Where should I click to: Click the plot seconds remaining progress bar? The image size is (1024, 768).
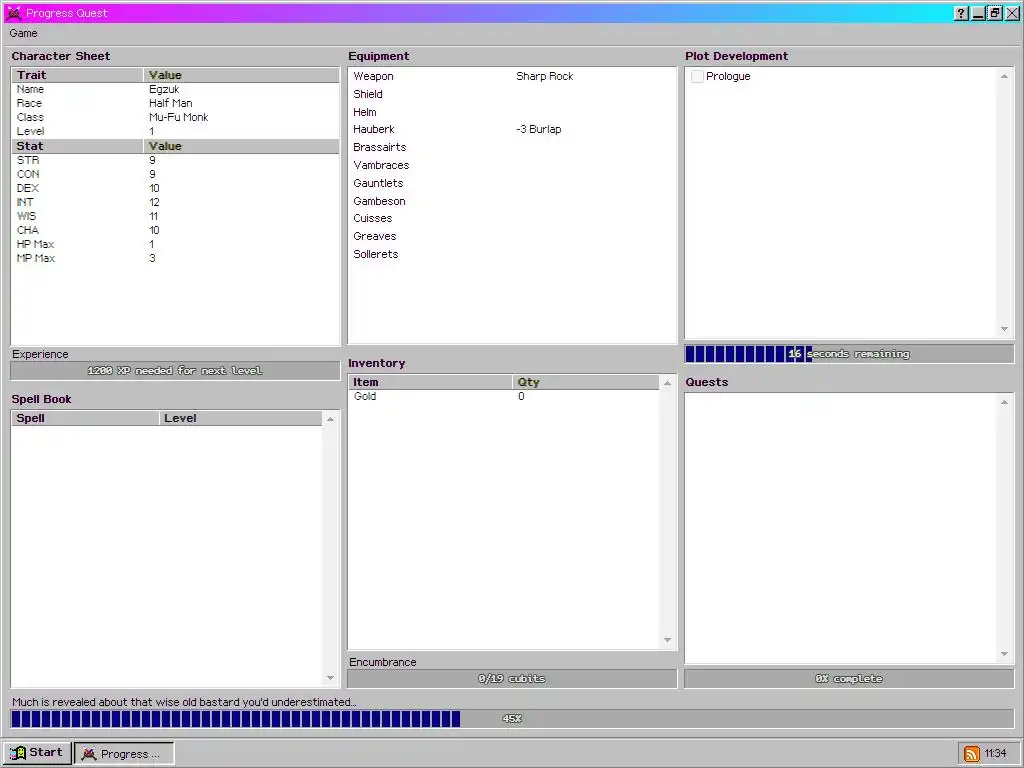tap(849, 354)
